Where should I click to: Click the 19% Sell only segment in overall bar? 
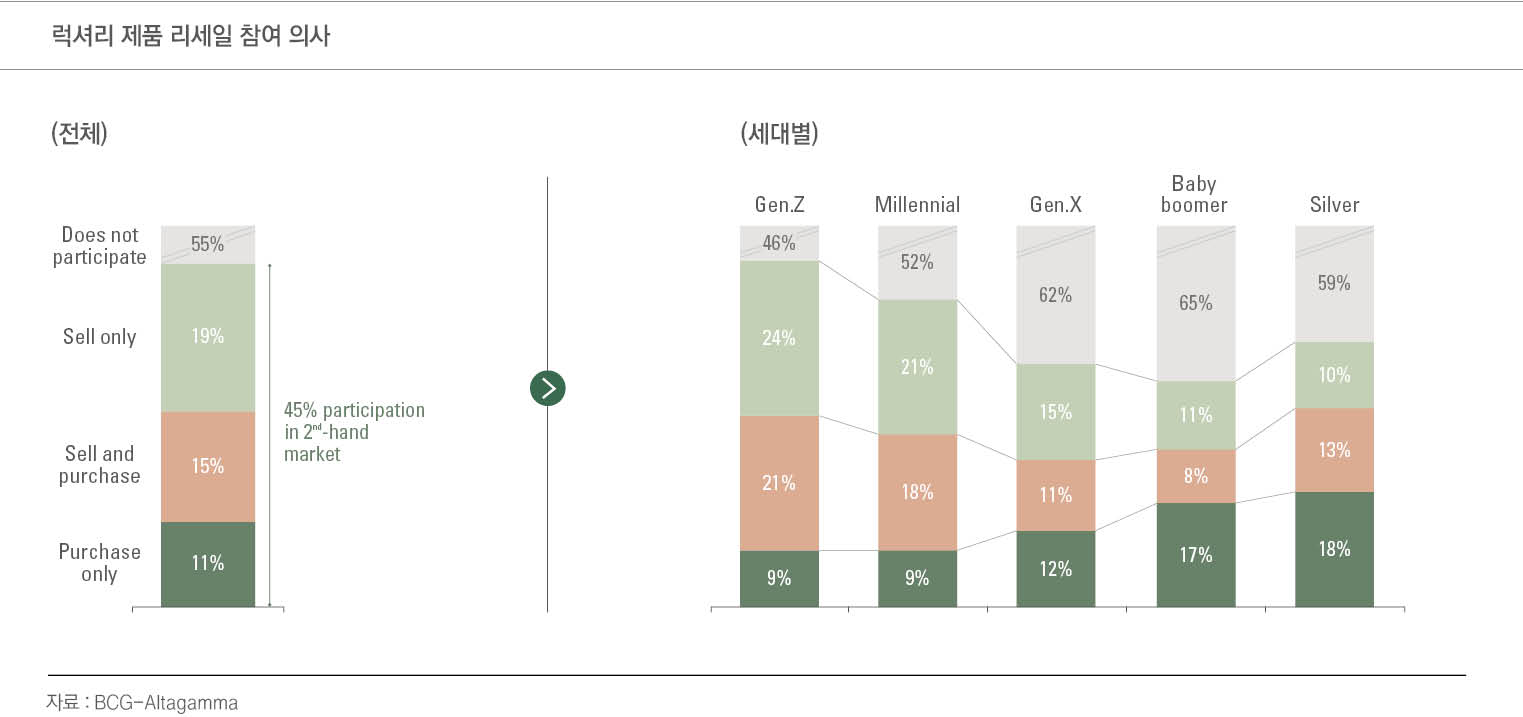click(x=208, y=337)
